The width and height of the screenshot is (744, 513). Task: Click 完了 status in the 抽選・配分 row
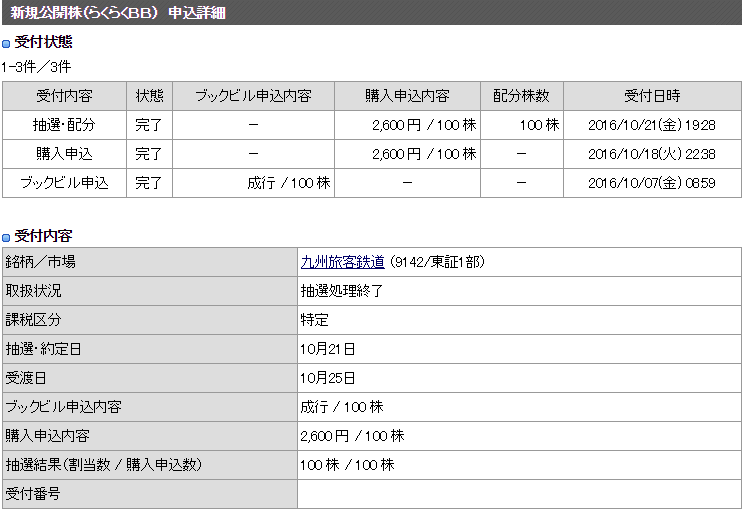pos(149,125)
